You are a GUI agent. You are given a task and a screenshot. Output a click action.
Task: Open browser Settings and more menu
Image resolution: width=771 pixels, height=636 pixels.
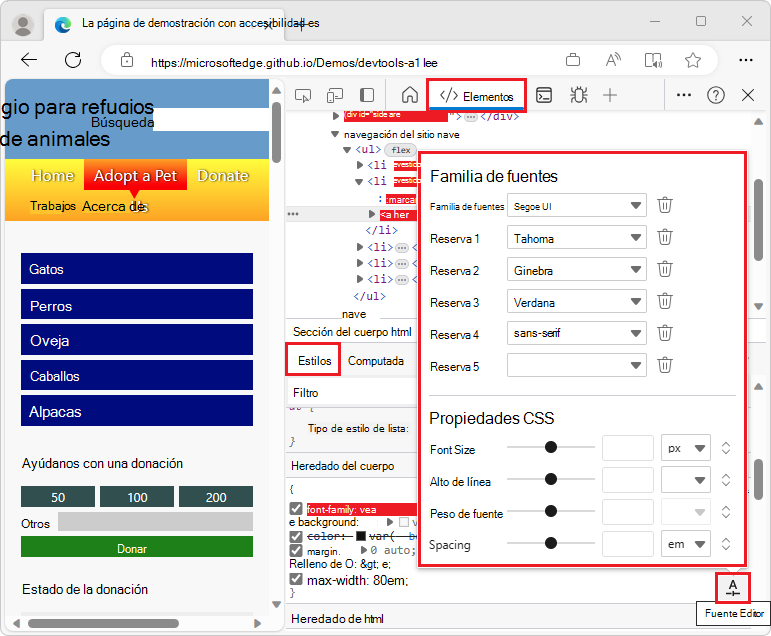(745, 60)
